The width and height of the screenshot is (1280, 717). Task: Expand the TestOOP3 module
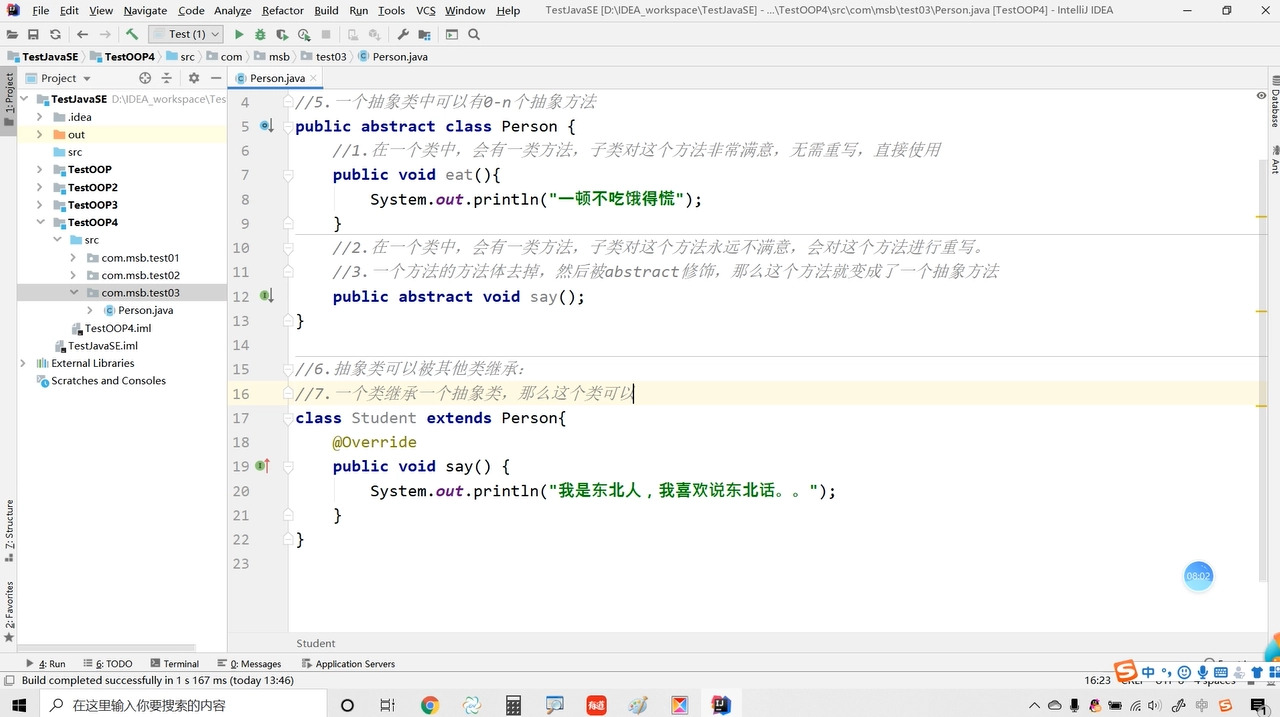(x=40, y=205)
